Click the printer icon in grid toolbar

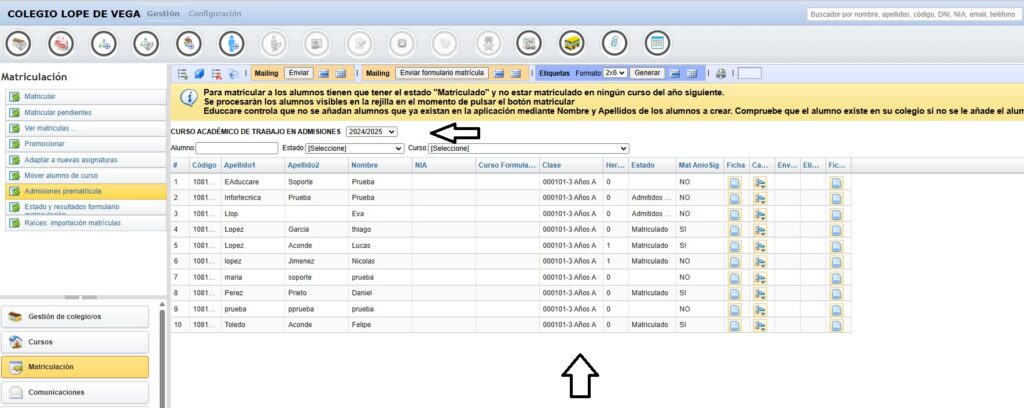721,73
